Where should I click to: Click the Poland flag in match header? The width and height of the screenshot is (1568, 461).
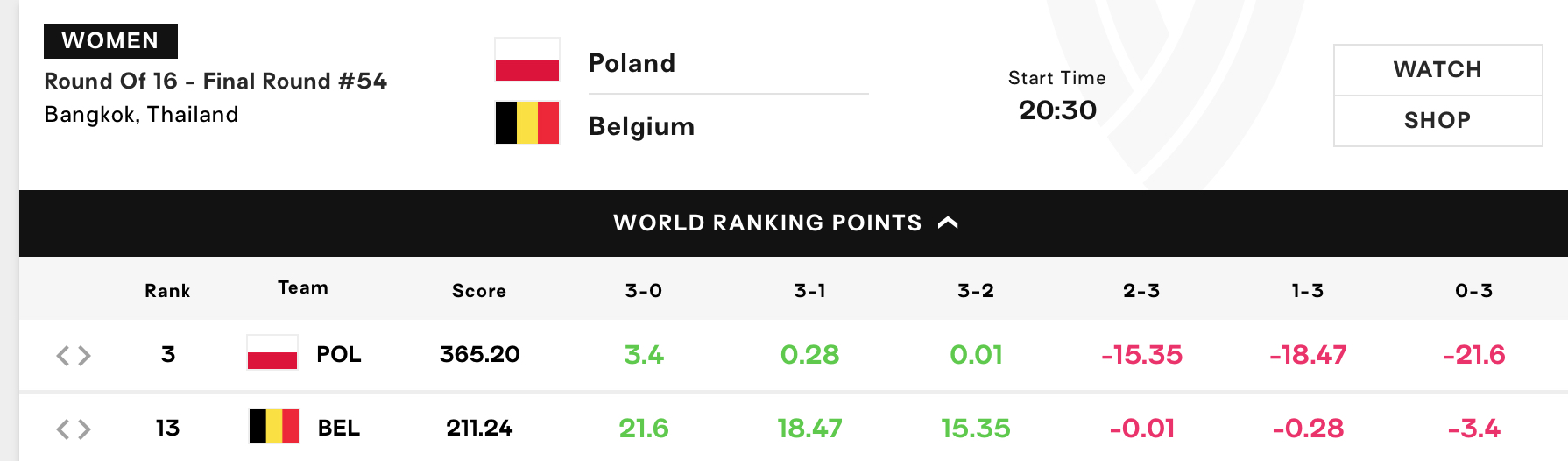tap(527, 60)
